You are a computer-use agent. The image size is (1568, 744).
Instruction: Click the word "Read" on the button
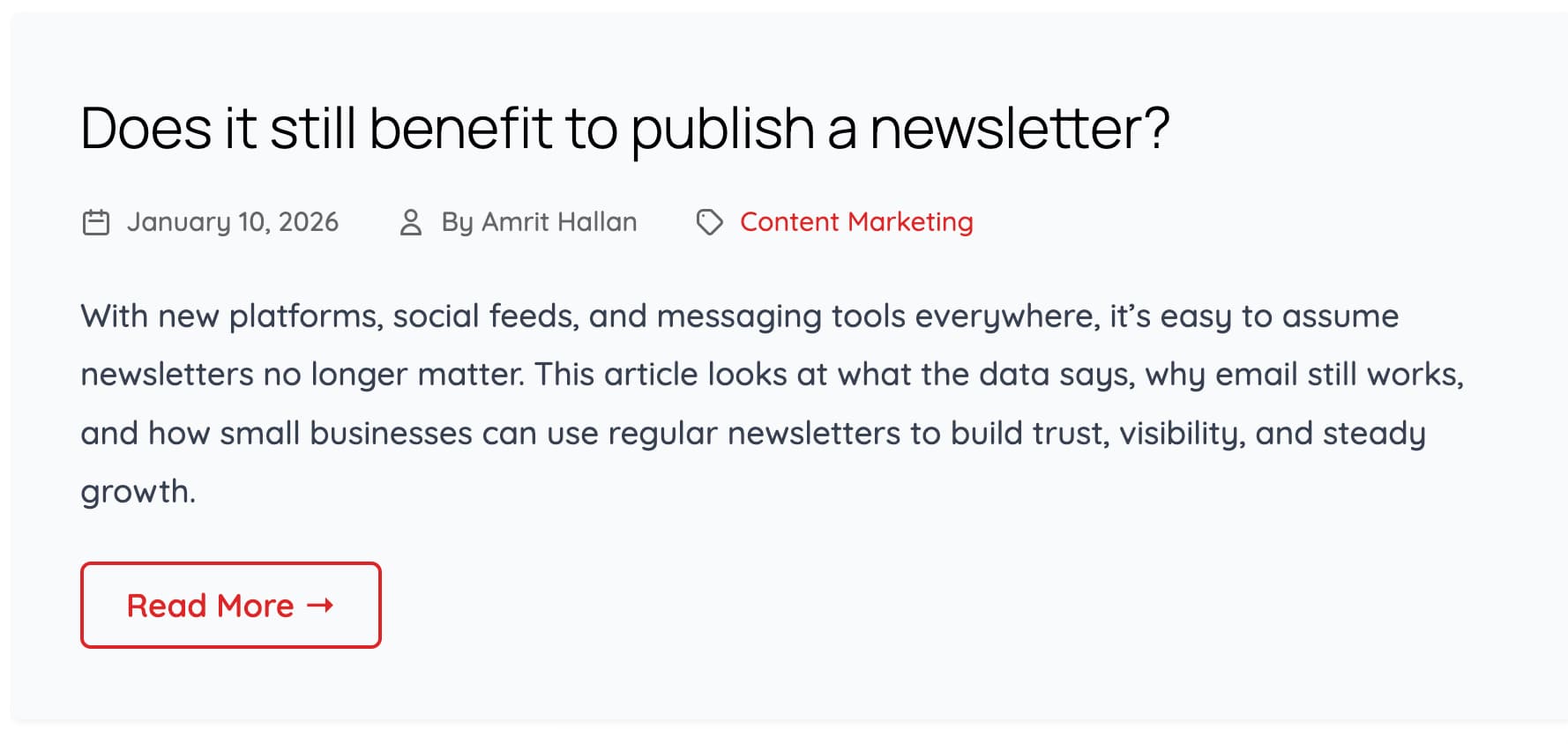tap(167, 606)
